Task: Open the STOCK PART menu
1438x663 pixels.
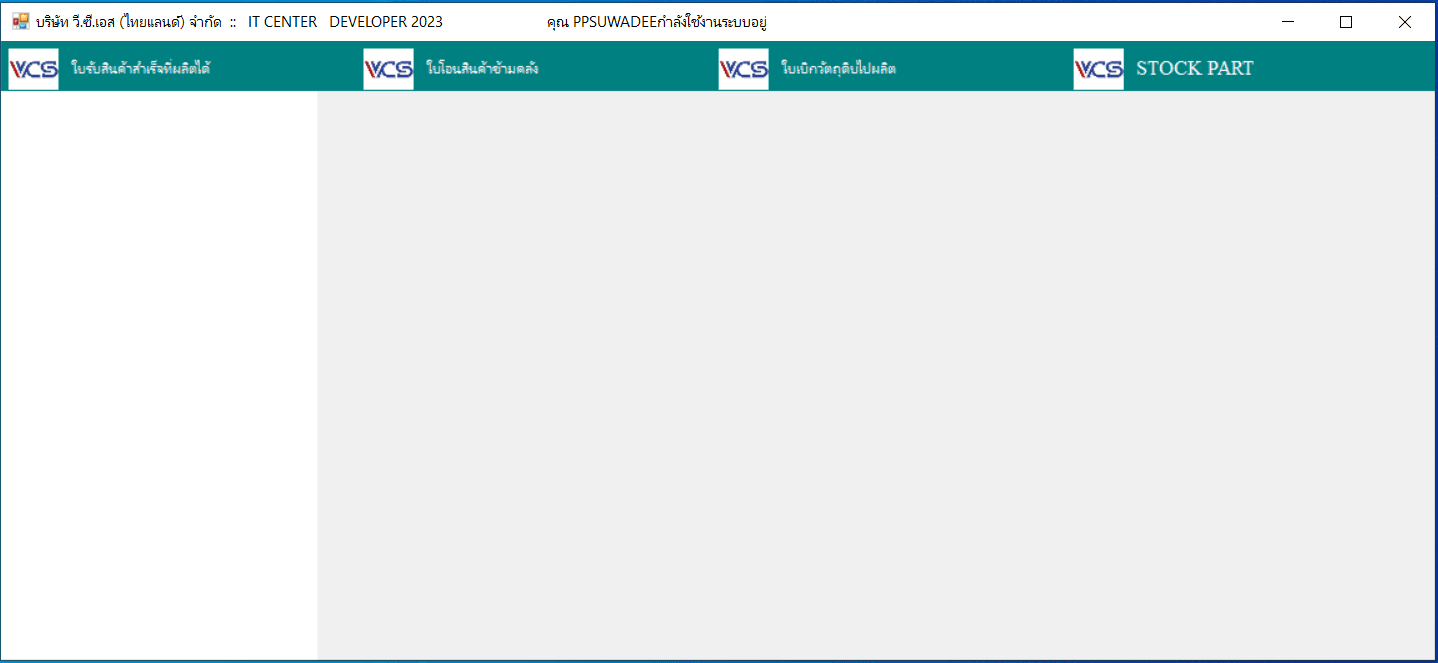Action: pos(1194,69)
